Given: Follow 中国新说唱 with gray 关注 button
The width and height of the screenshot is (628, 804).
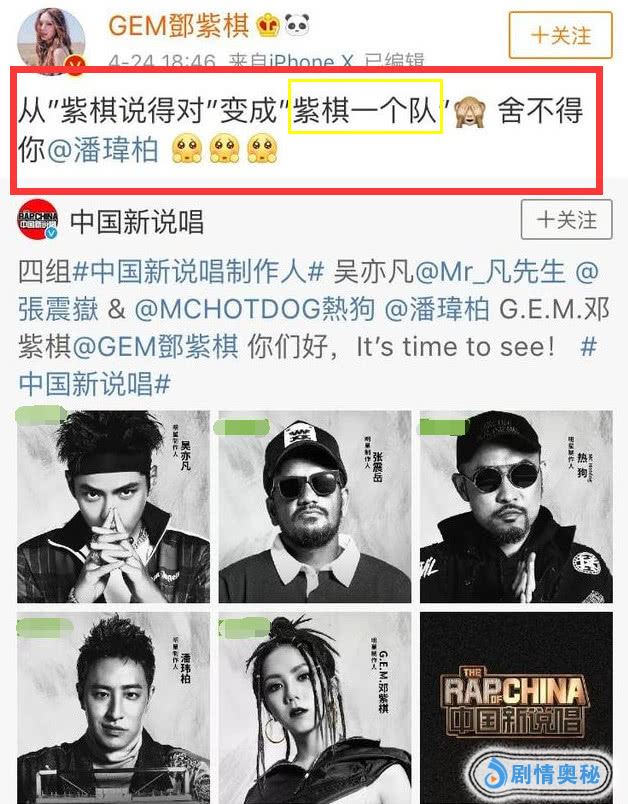Looking at the screenshot, I should [566, 220].
